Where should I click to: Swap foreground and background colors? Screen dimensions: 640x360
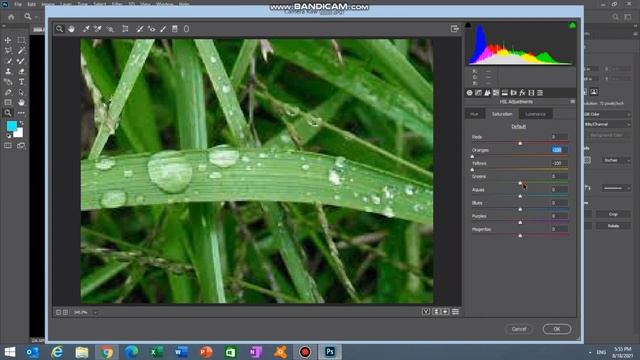[x=21, y=123]
